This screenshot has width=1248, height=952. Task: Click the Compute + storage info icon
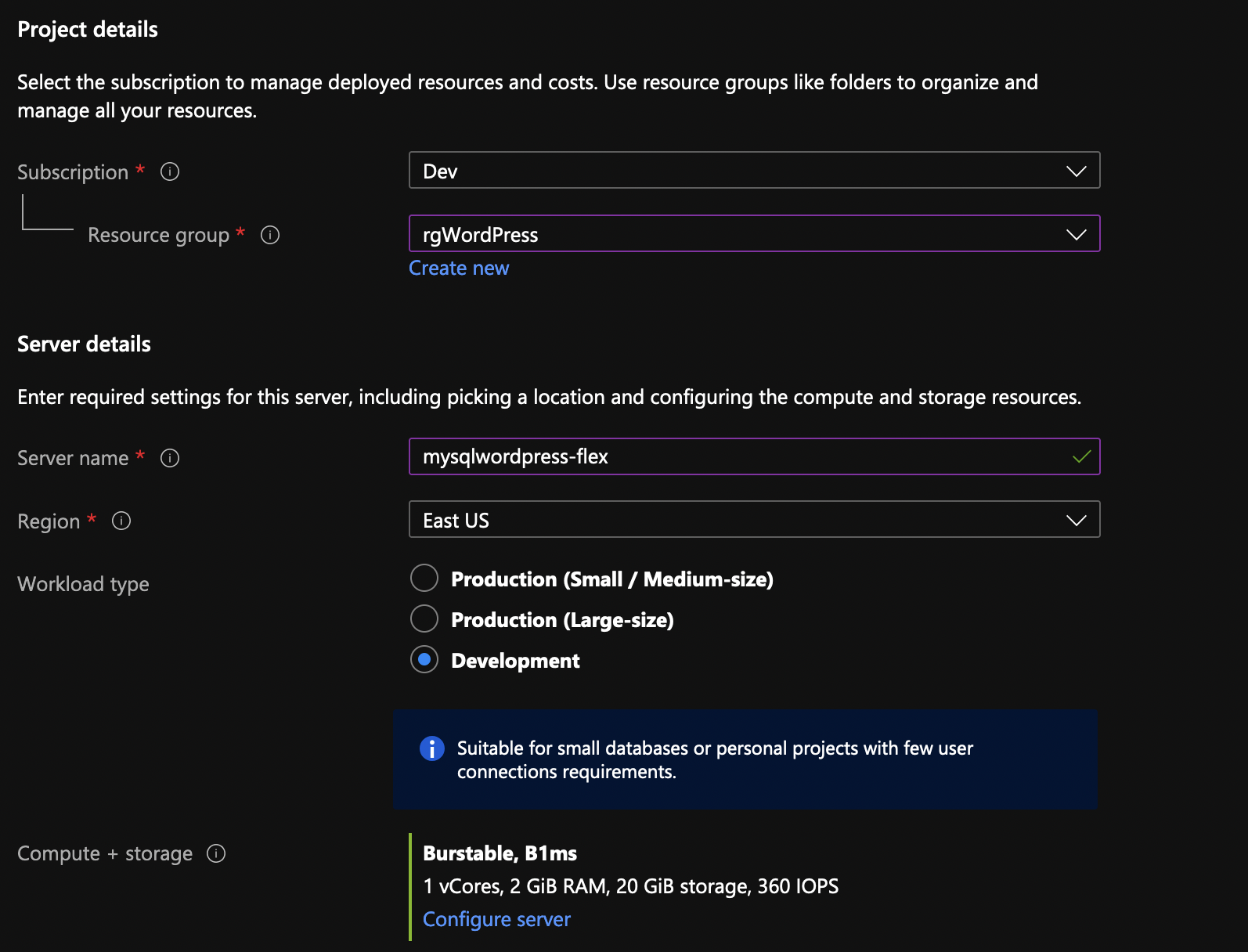click(x=216, y=853)
